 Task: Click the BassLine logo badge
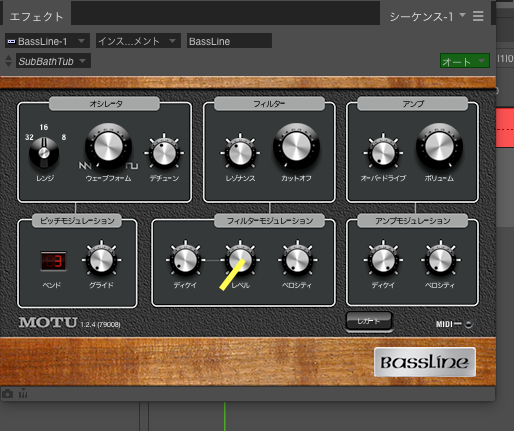[425, 362]
